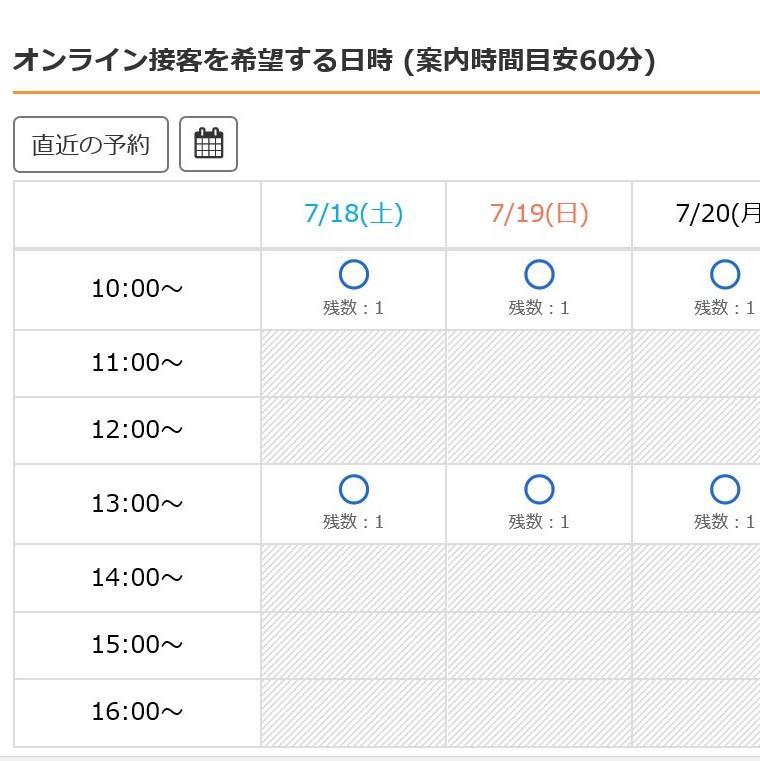Viewport: 760px width, 761px height.
Task: Click the 7/20 column header
Action: pos(716,214)
